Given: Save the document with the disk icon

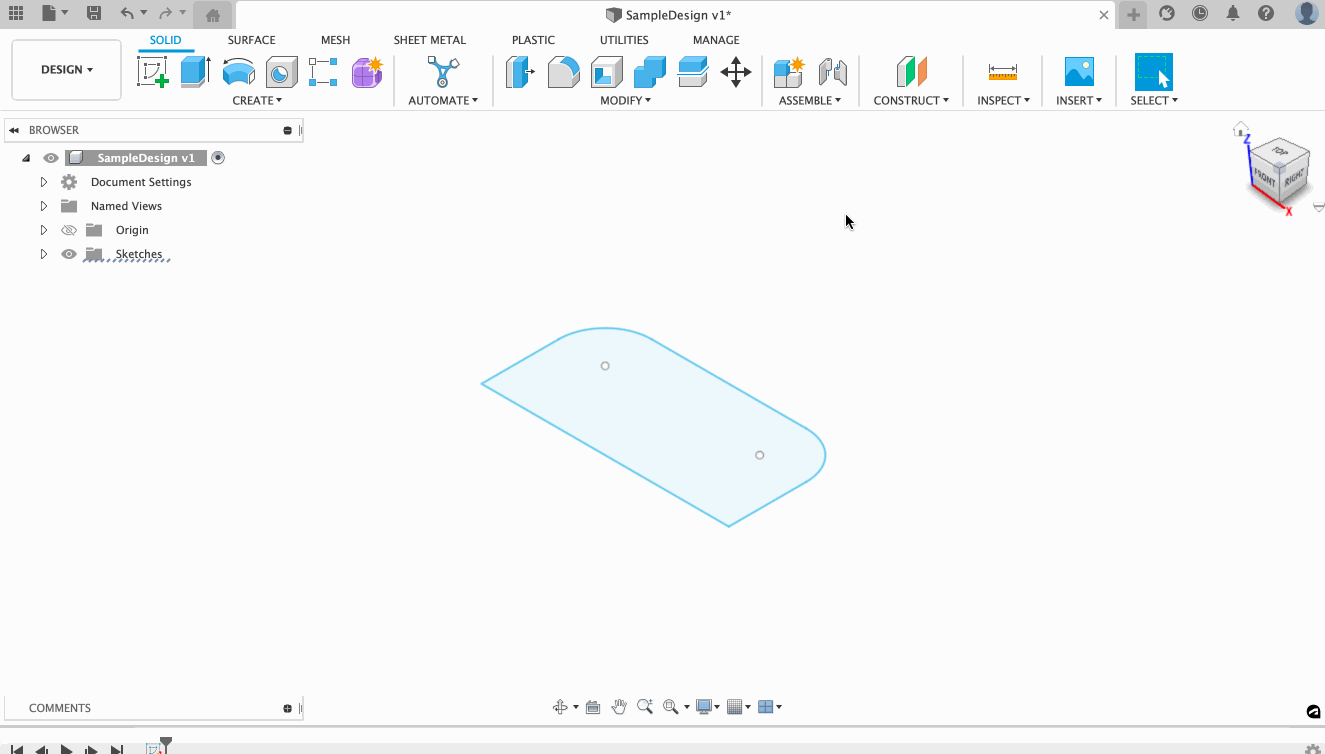Looking at the screenshot, I should [x=93, y=14].
